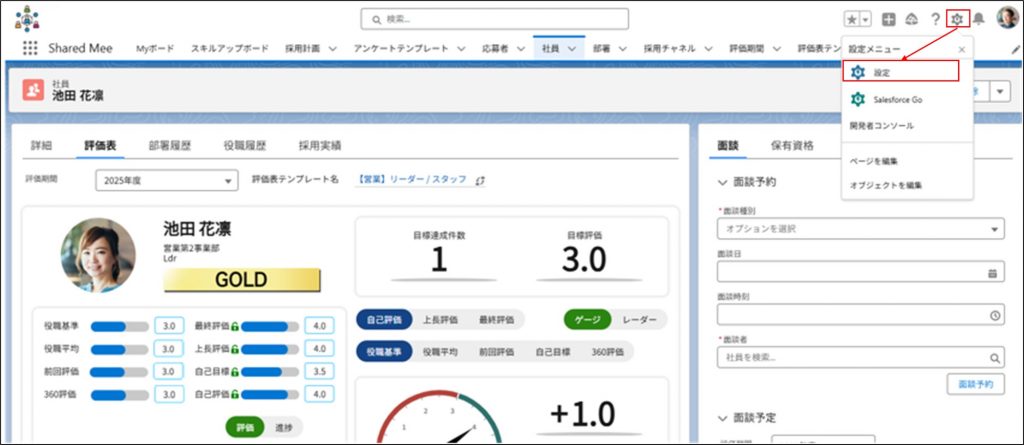The width and height of the screenshot is (1024, 445).
Task: Click the 面談予約 button
Action: click(975, 383)
